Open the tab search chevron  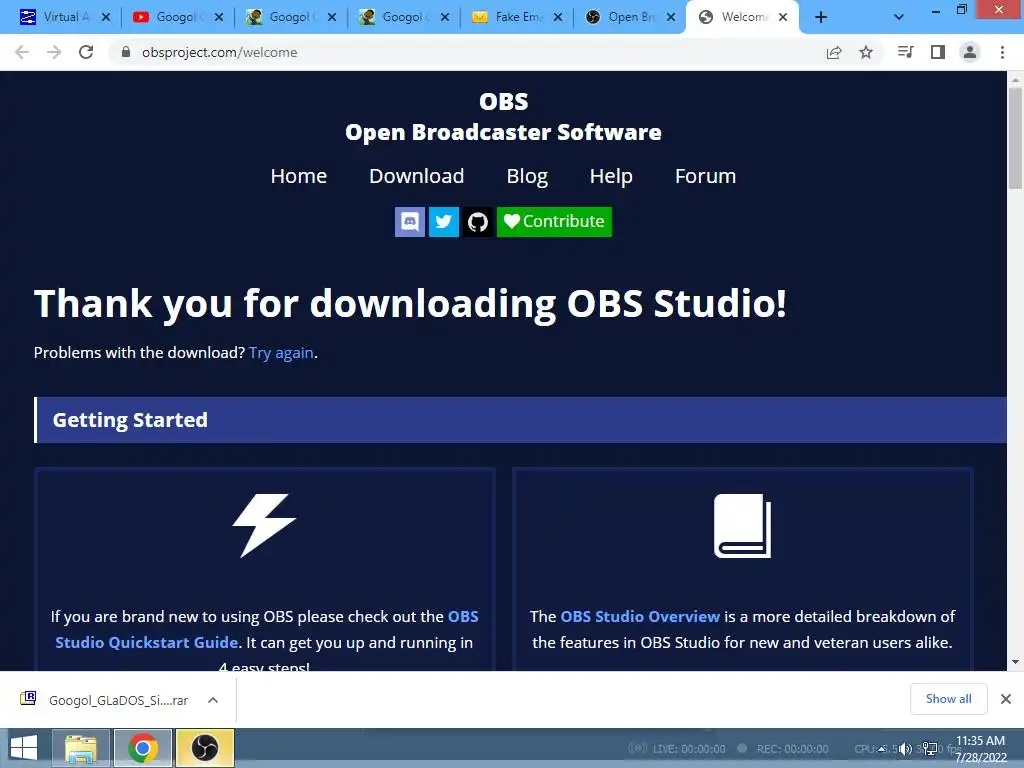(x=899, y=18)
